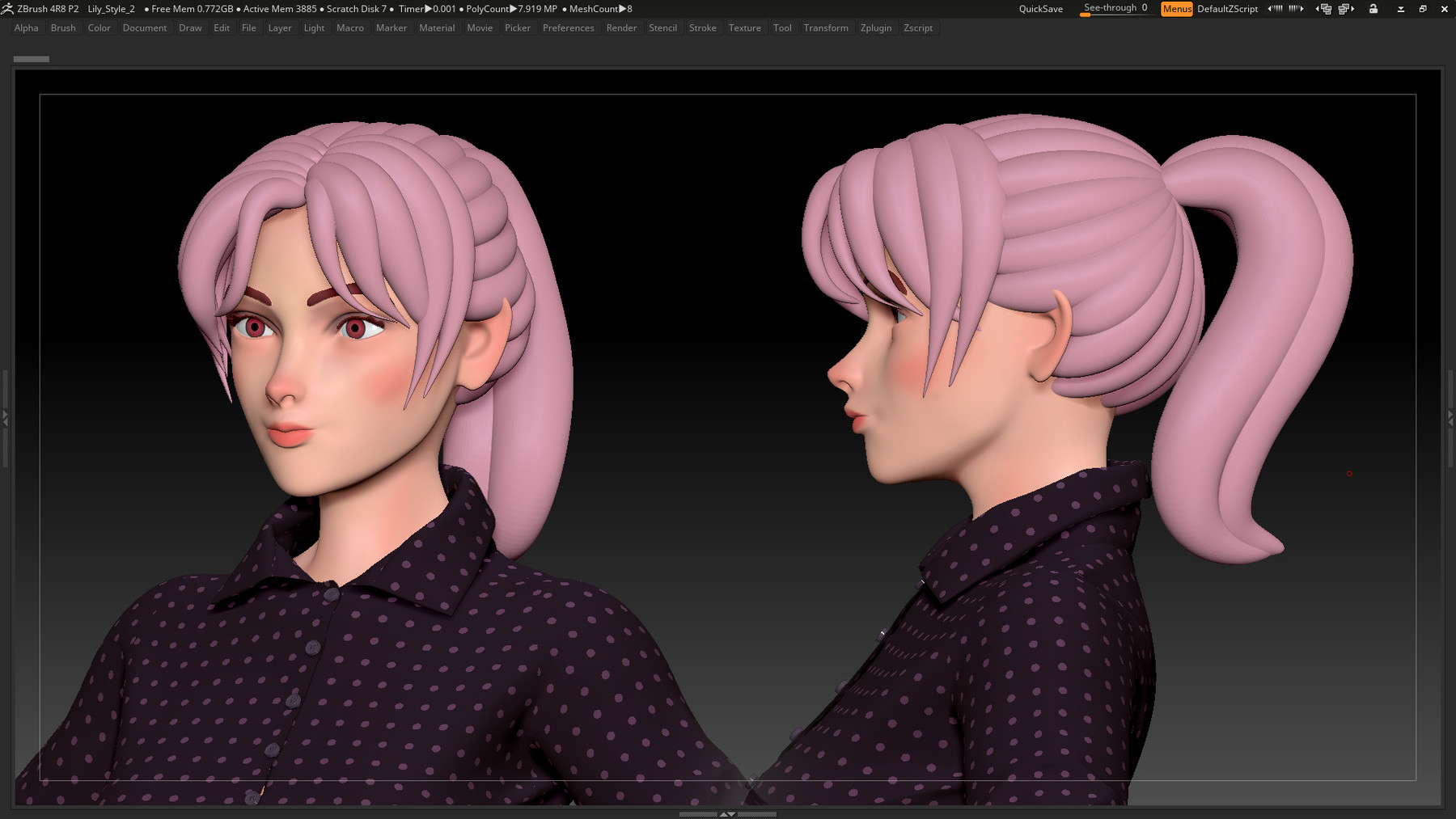Load next UI layout icon
Screen dimensions: 1456x819
[x=1347, y=9]
